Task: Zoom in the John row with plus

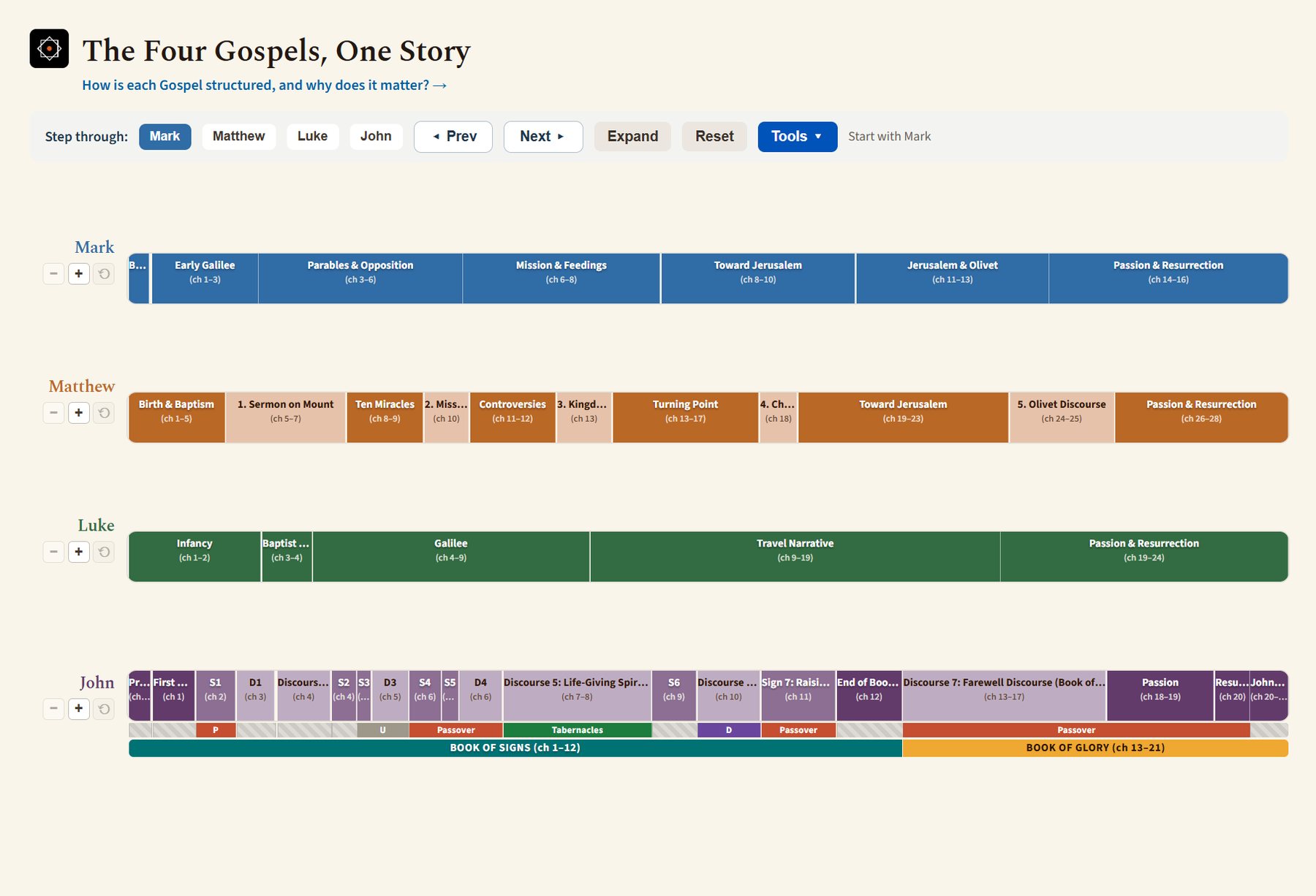Action: (x=79, y=708)
